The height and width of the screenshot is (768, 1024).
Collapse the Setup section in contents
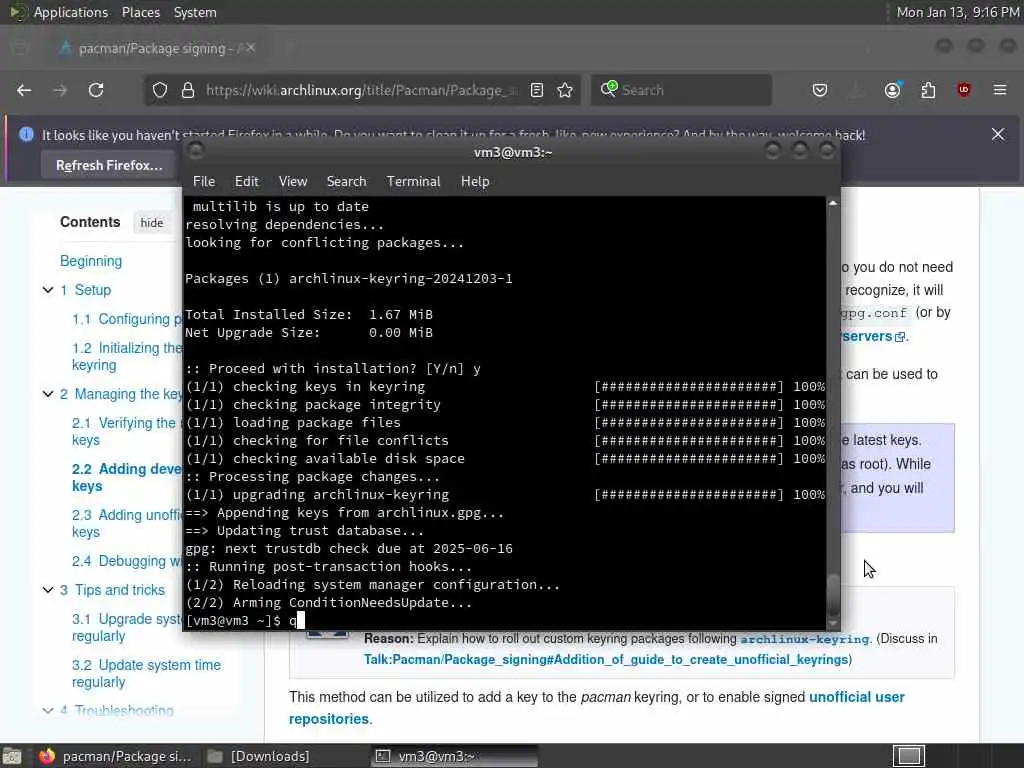click(48, 290)
